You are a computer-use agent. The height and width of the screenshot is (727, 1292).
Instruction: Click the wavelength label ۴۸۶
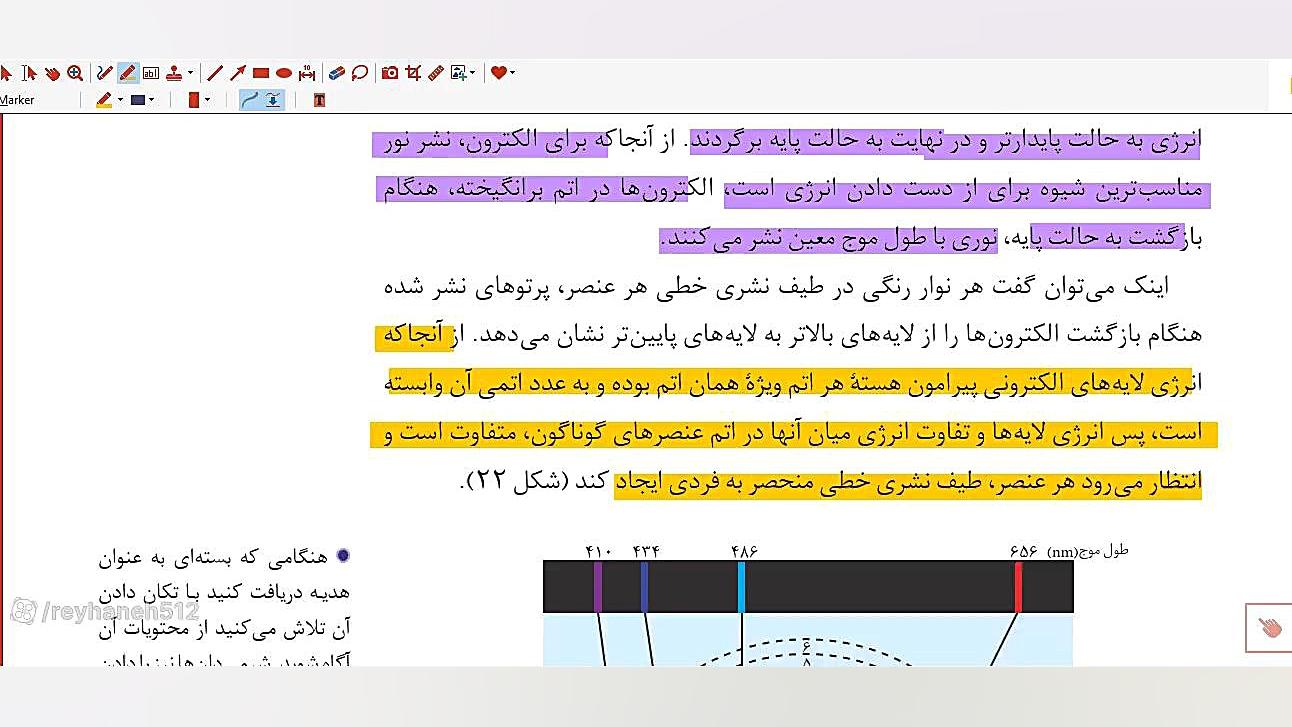point(744,551)
